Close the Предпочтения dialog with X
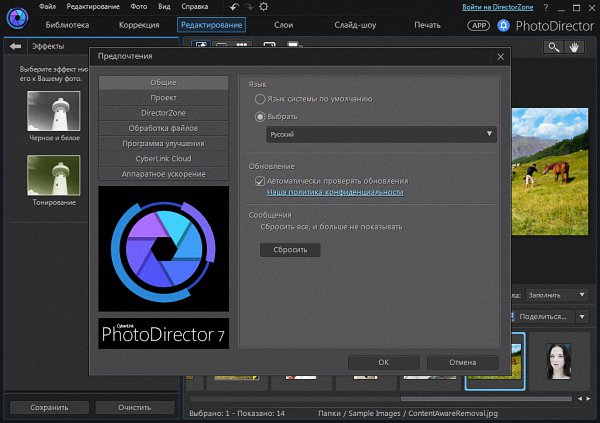600x423 pixels. pyautogui.click(x=500, y=58)
